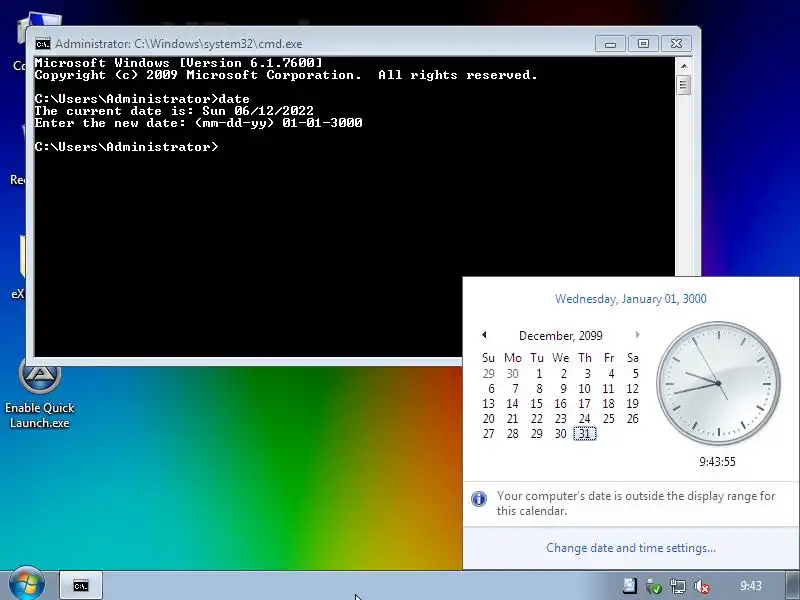Select December 10 in the calendar
This screenshot has height=600, width=800.
tap(585, 389)
